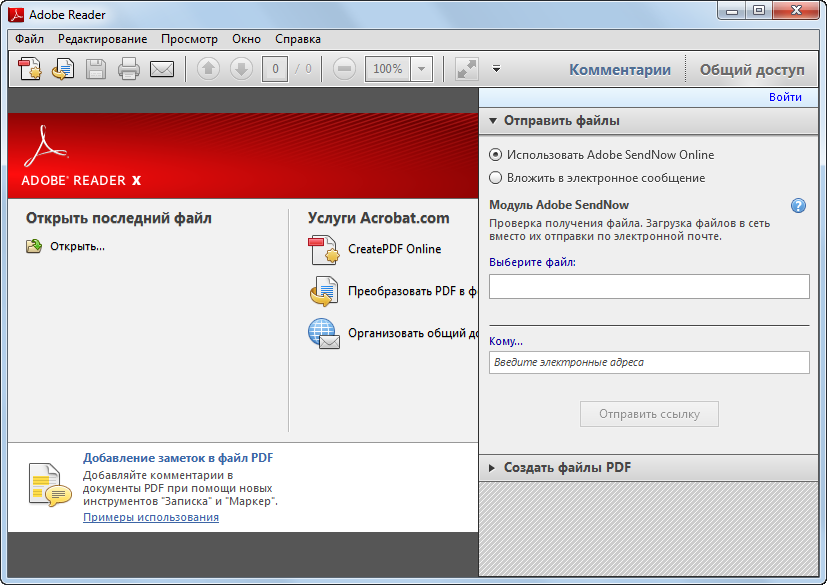Click the sticky note document icon
The image size is (827, 585).
click(x=49, y=485)
